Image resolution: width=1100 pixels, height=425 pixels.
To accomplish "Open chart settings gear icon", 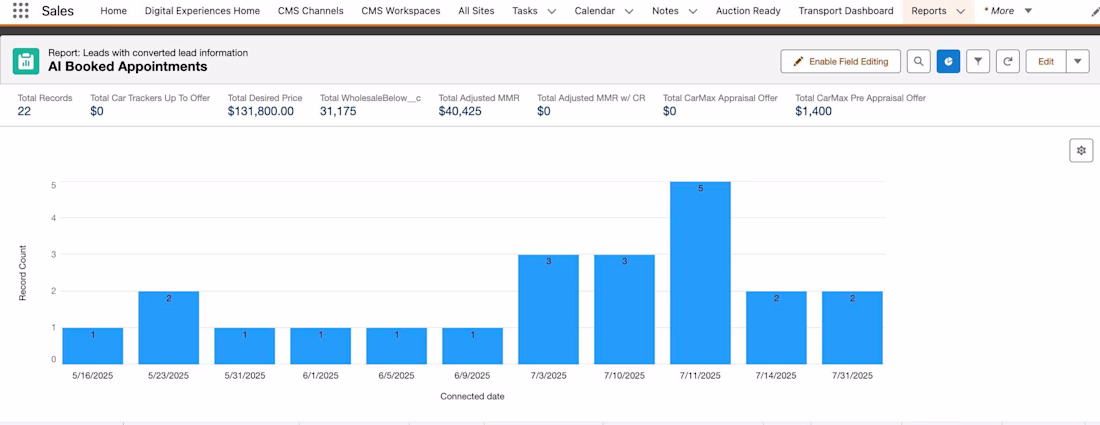I will tap(1080, 150).
